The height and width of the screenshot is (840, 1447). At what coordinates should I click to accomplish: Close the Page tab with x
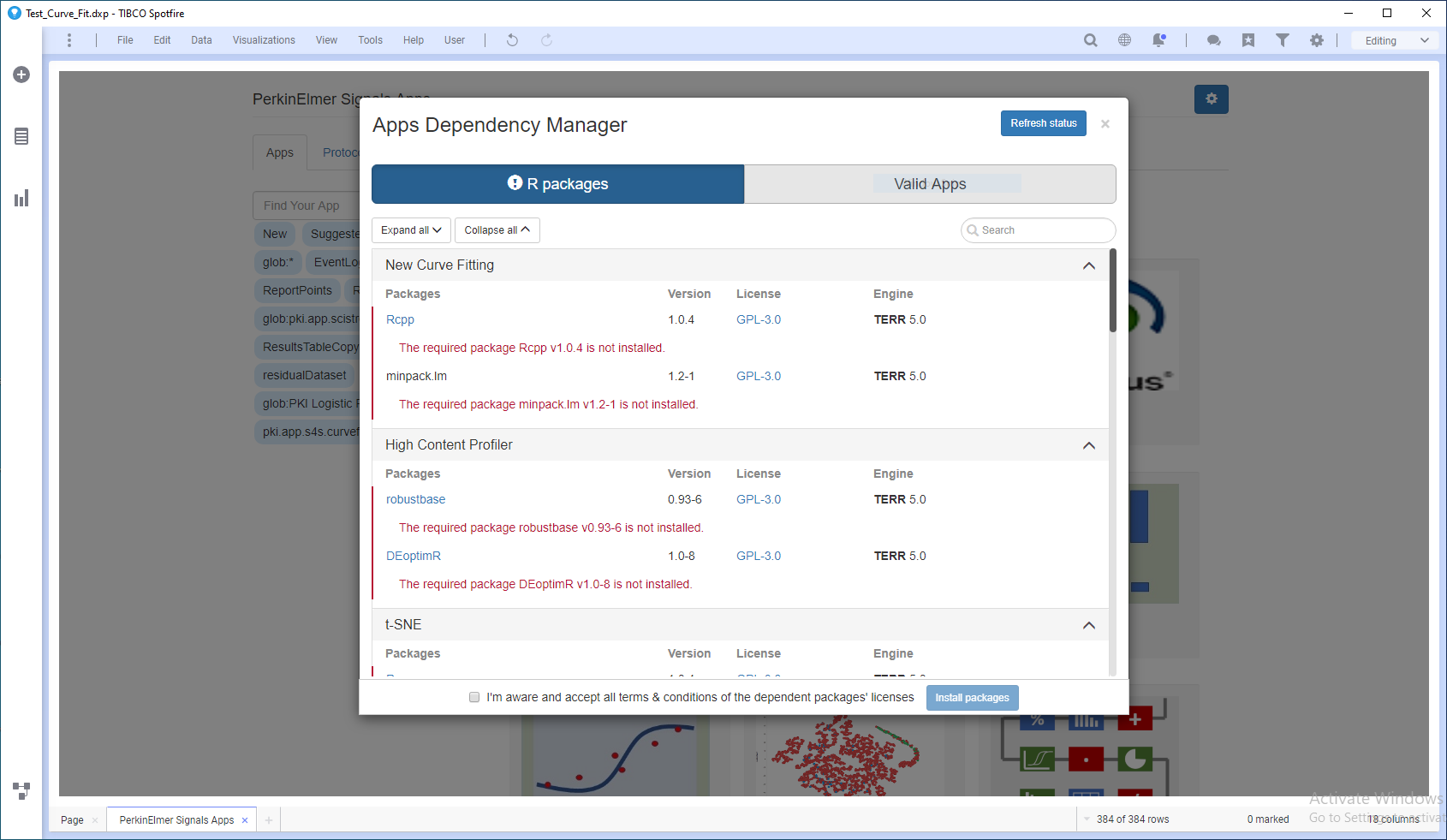(x=95, y=820)
